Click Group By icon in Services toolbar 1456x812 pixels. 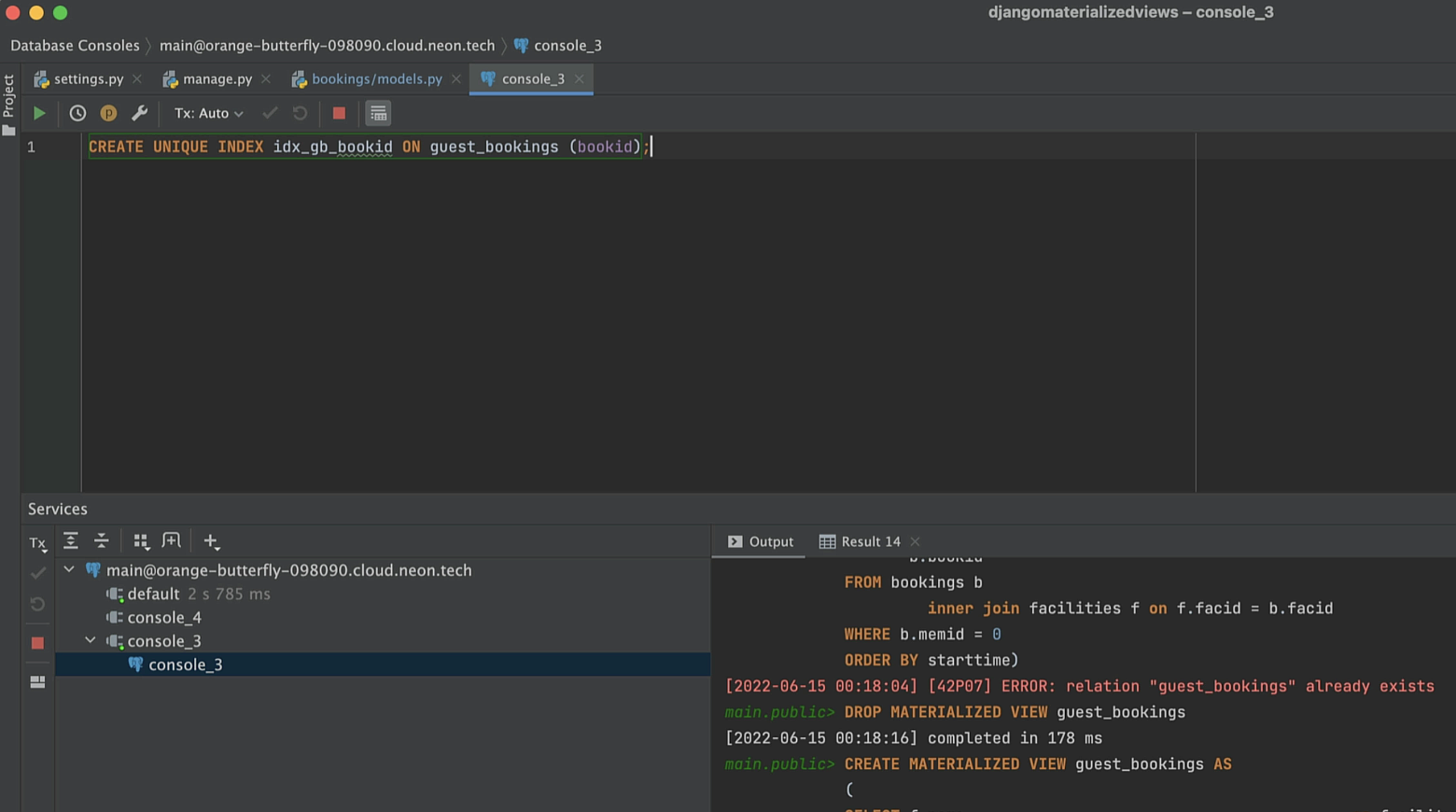[x=141, y=541]
